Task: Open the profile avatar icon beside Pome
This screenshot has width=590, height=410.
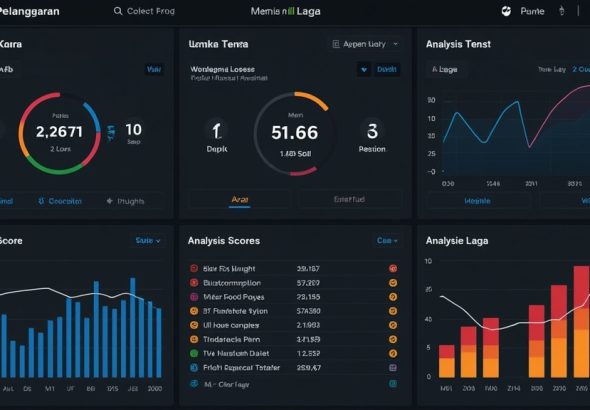Action: click(506, 11)
